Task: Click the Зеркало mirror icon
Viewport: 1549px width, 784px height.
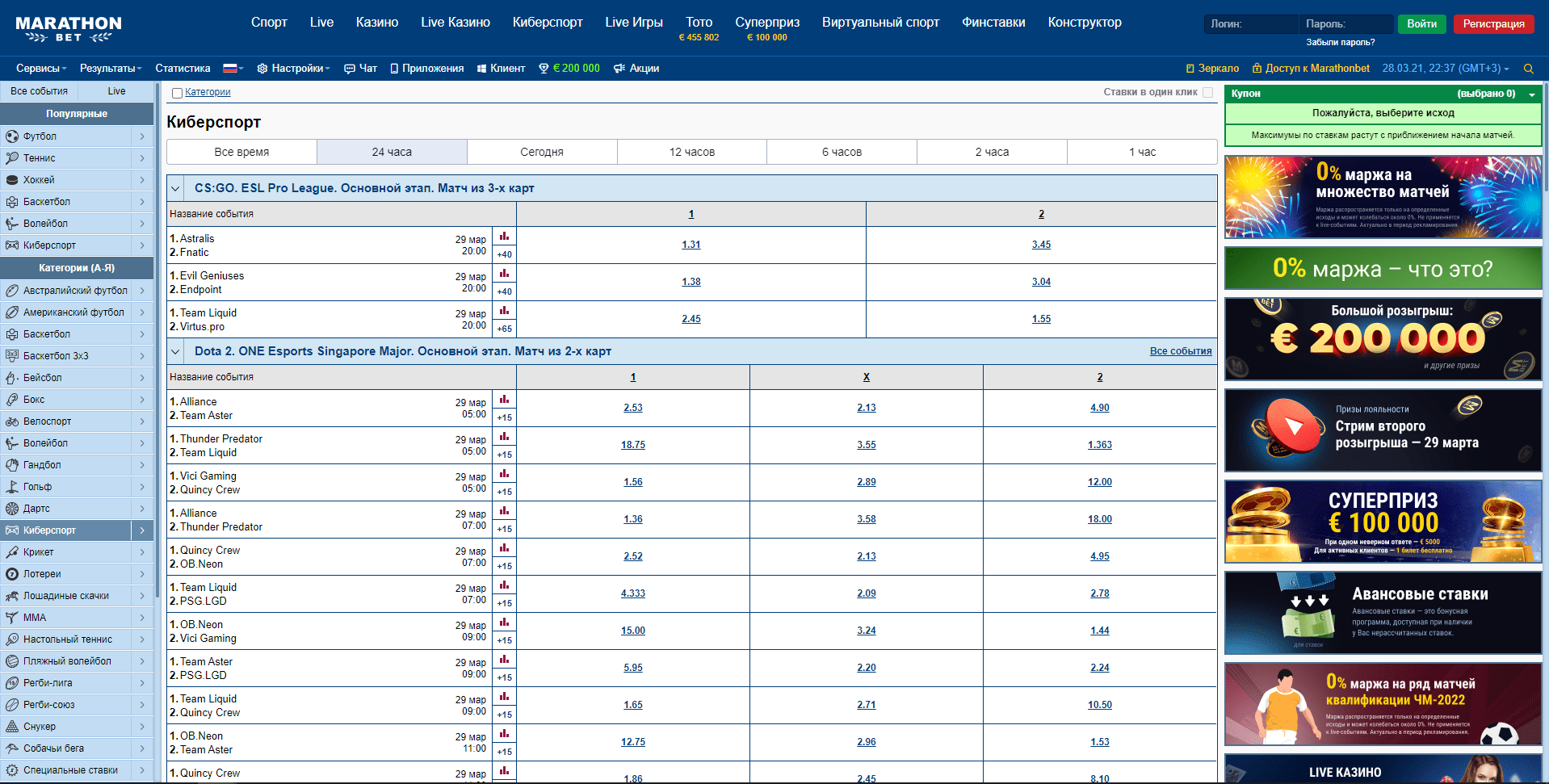Action: [x=1190, y=69]
